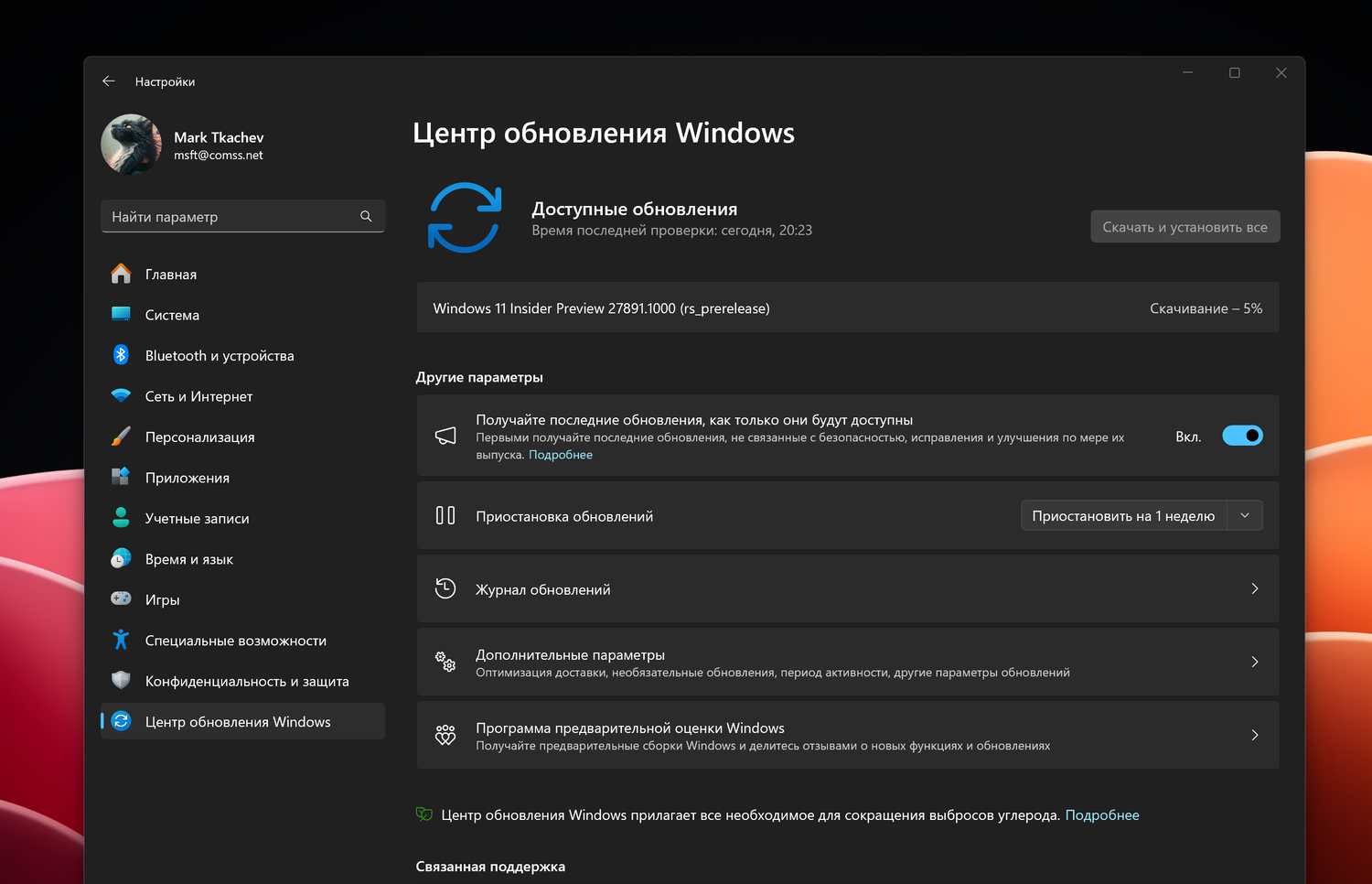Click the Скачать и установить все button
Image resolution: width=1372 pixels, height=884 pixels.
click(x=1184, y=226)
